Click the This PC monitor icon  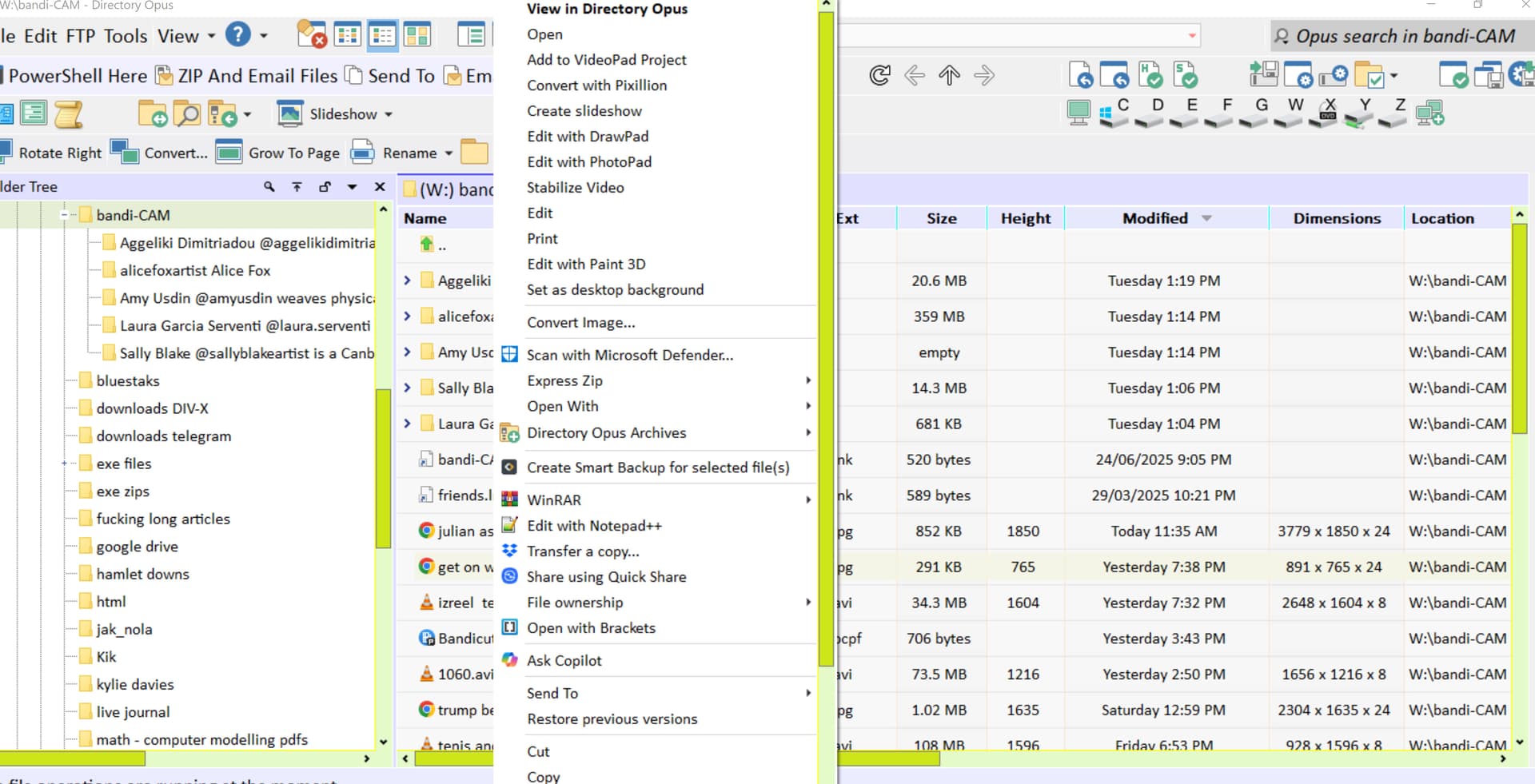click(x=1078, y=113)
